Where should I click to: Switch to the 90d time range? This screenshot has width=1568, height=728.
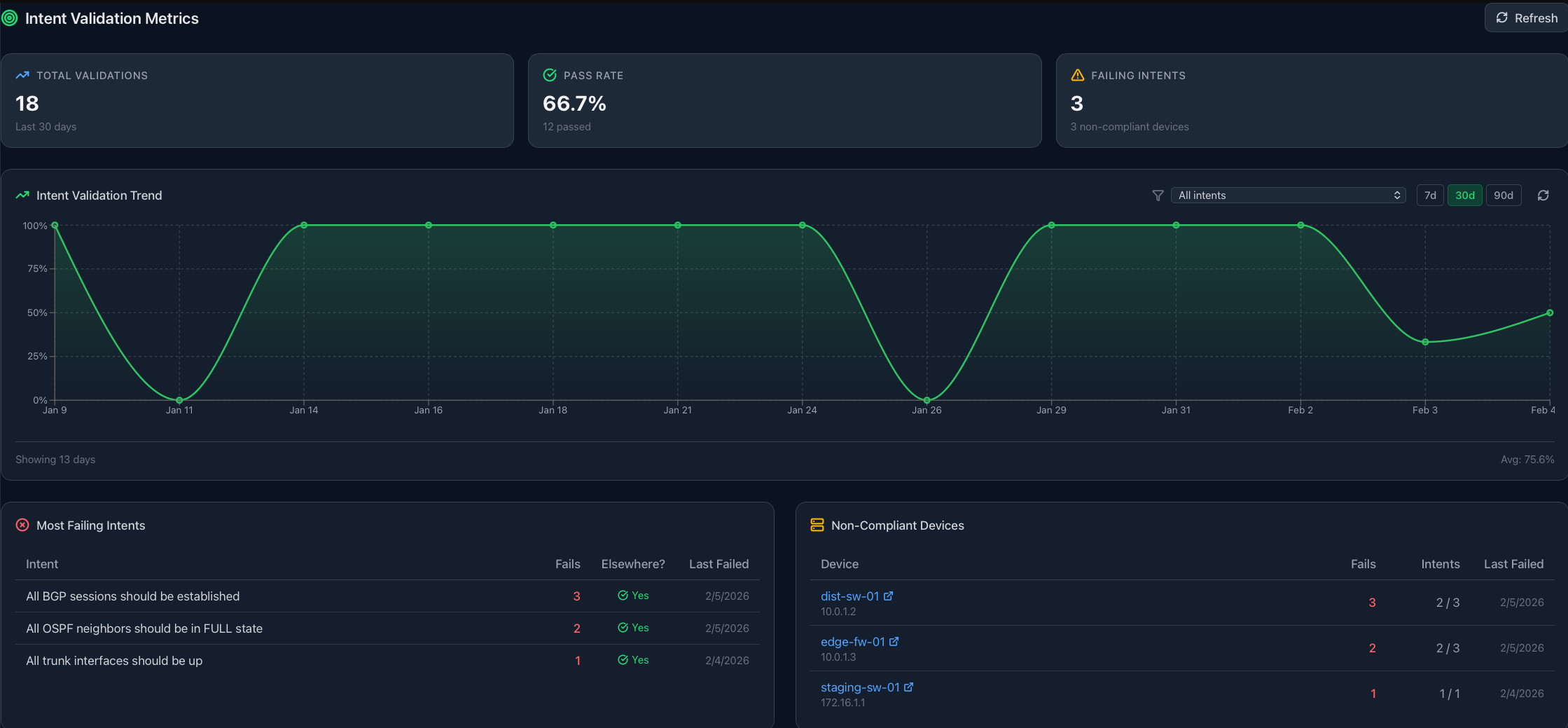[1504, 195]
